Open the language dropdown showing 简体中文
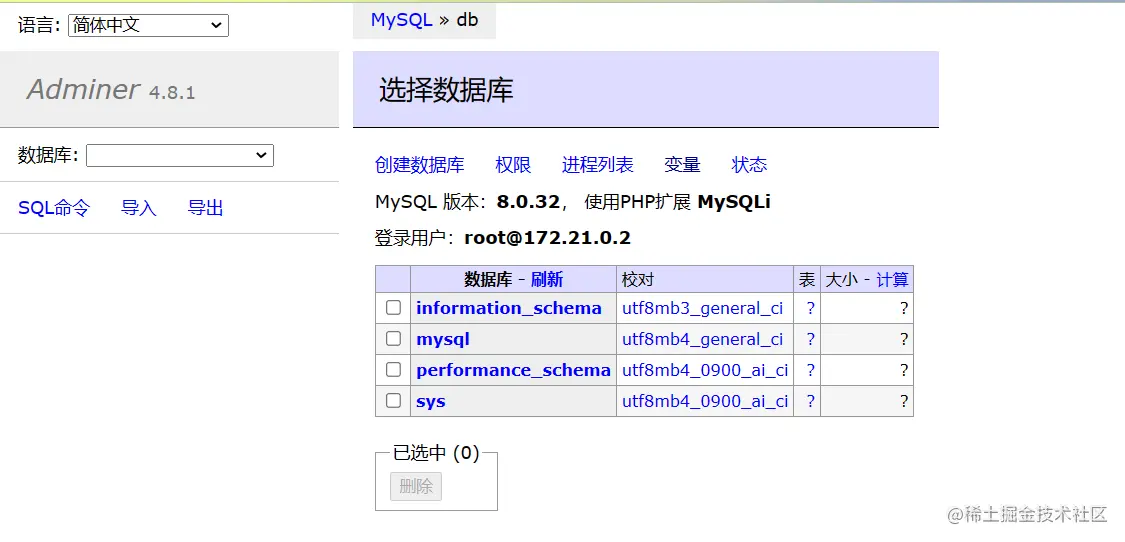 pos(149,26)
